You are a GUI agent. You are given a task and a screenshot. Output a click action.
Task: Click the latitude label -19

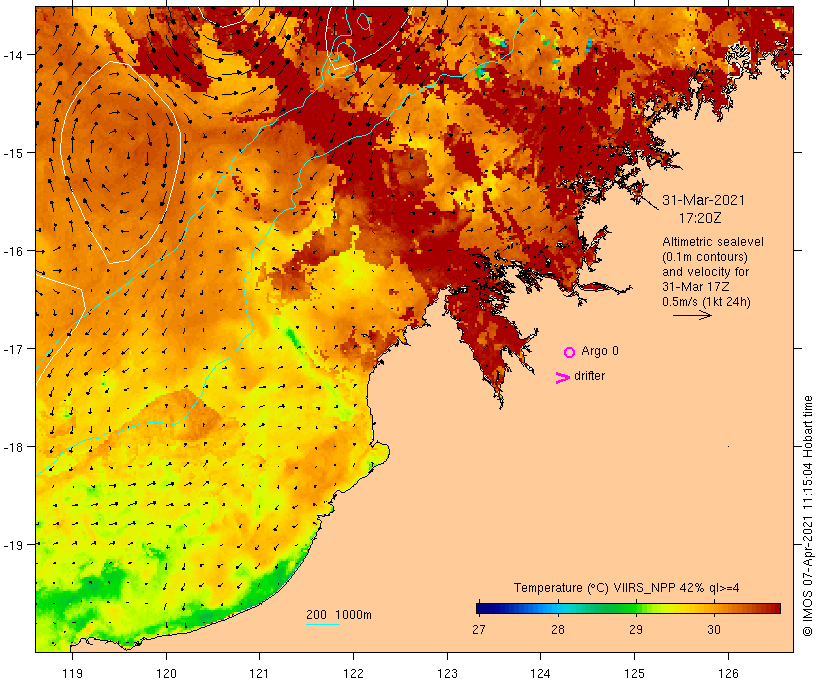point(12,545)
